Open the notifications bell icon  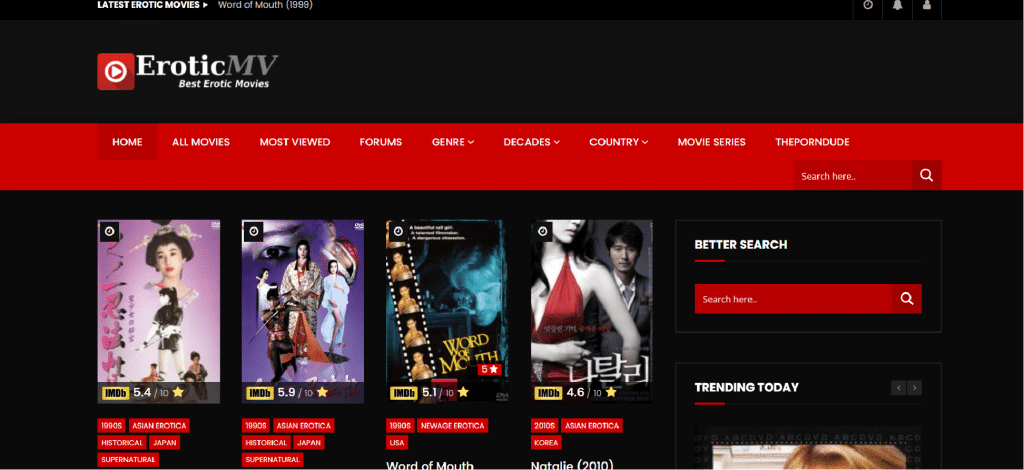[x=897, y=5]
